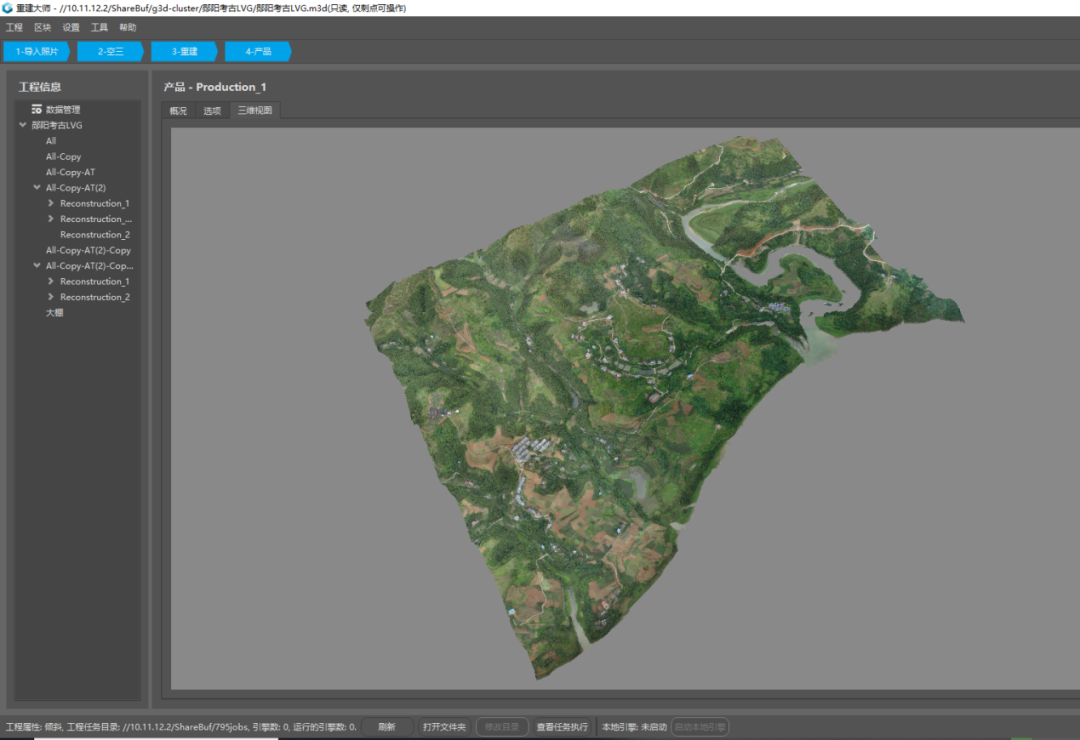Click the 打开文件夹 button
This screenshot has width=1080, height=740.
[444, 727]
